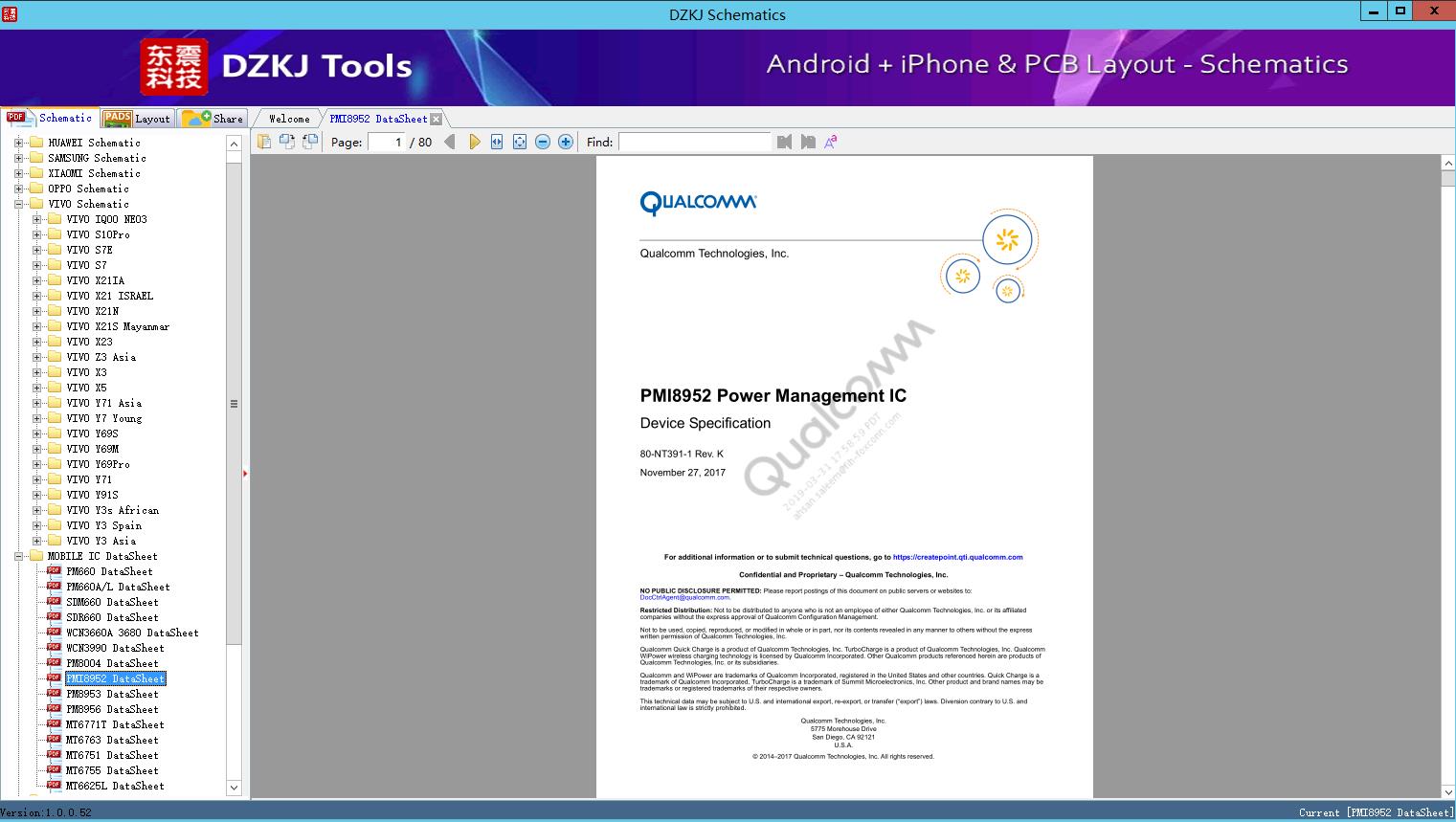Toggle case-sensitive search with the Aa icon
The width and height of the screenshot is (1456, 822).
click(831, 141)
